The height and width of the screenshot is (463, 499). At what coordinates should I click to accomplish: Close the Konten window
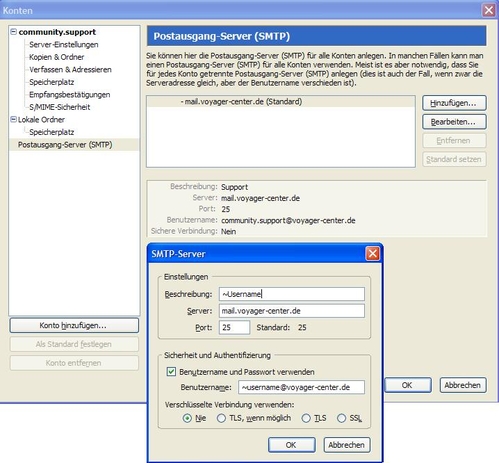point(489,10)
